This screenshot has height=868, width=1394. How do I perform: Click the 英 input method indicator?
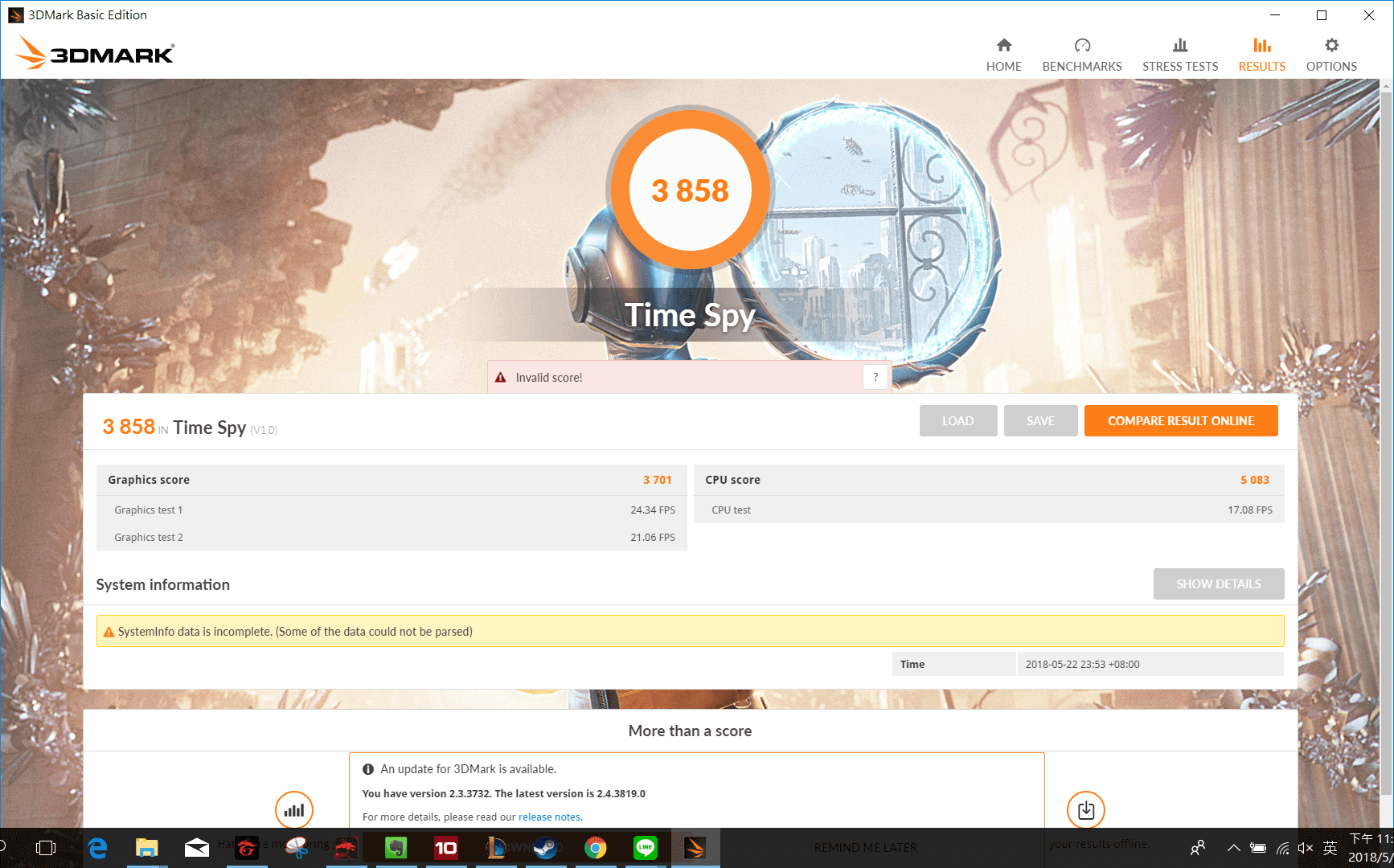[1330, 848]
